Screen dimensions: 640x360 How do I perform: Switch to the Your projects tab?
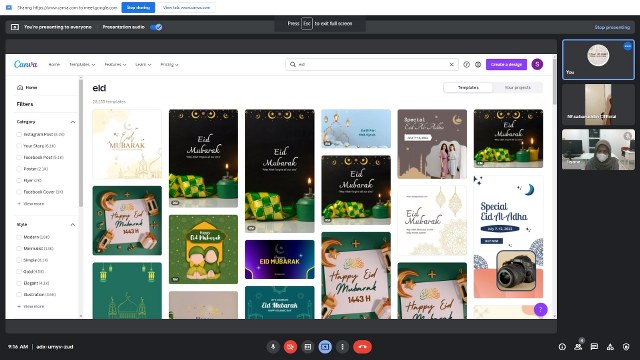pos(518,87)
